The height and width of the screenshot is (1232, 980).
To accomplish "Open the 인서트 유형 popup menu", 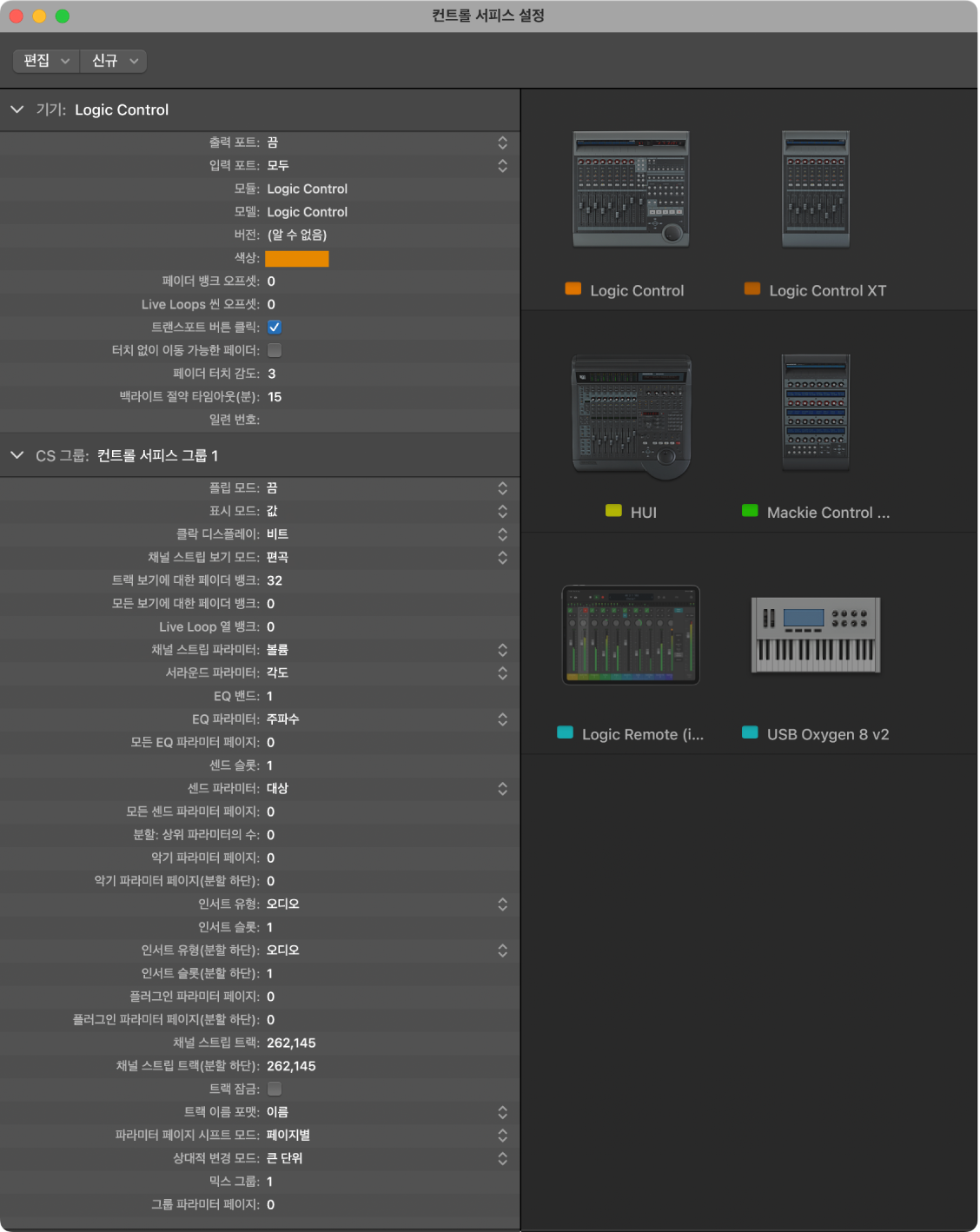I will click(502, 904).
